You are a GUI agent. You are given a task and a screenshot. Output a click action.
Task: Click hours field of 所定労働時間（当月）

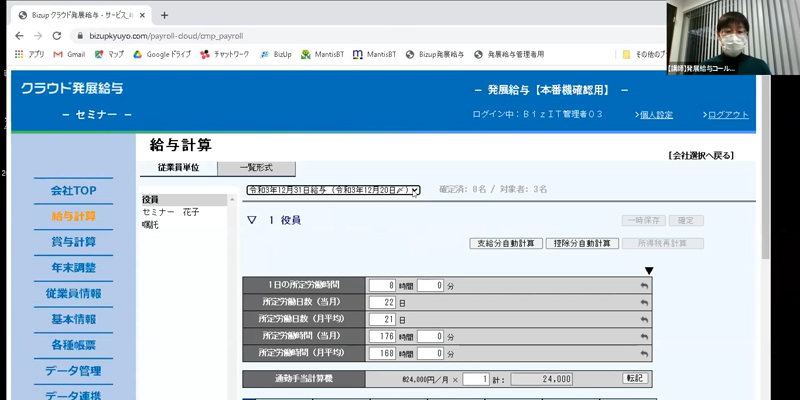(x=383, y=337)
